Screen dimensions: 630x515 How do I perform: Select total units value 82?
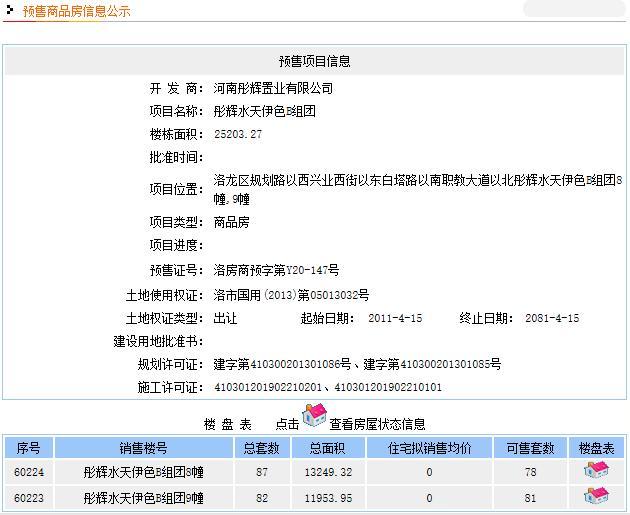(x=262, y=498)
